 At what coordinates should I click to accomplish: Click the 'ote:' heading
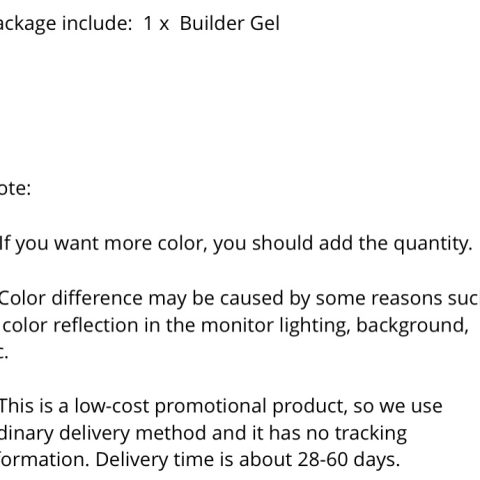pyautogui.click(x=15, y=188)
